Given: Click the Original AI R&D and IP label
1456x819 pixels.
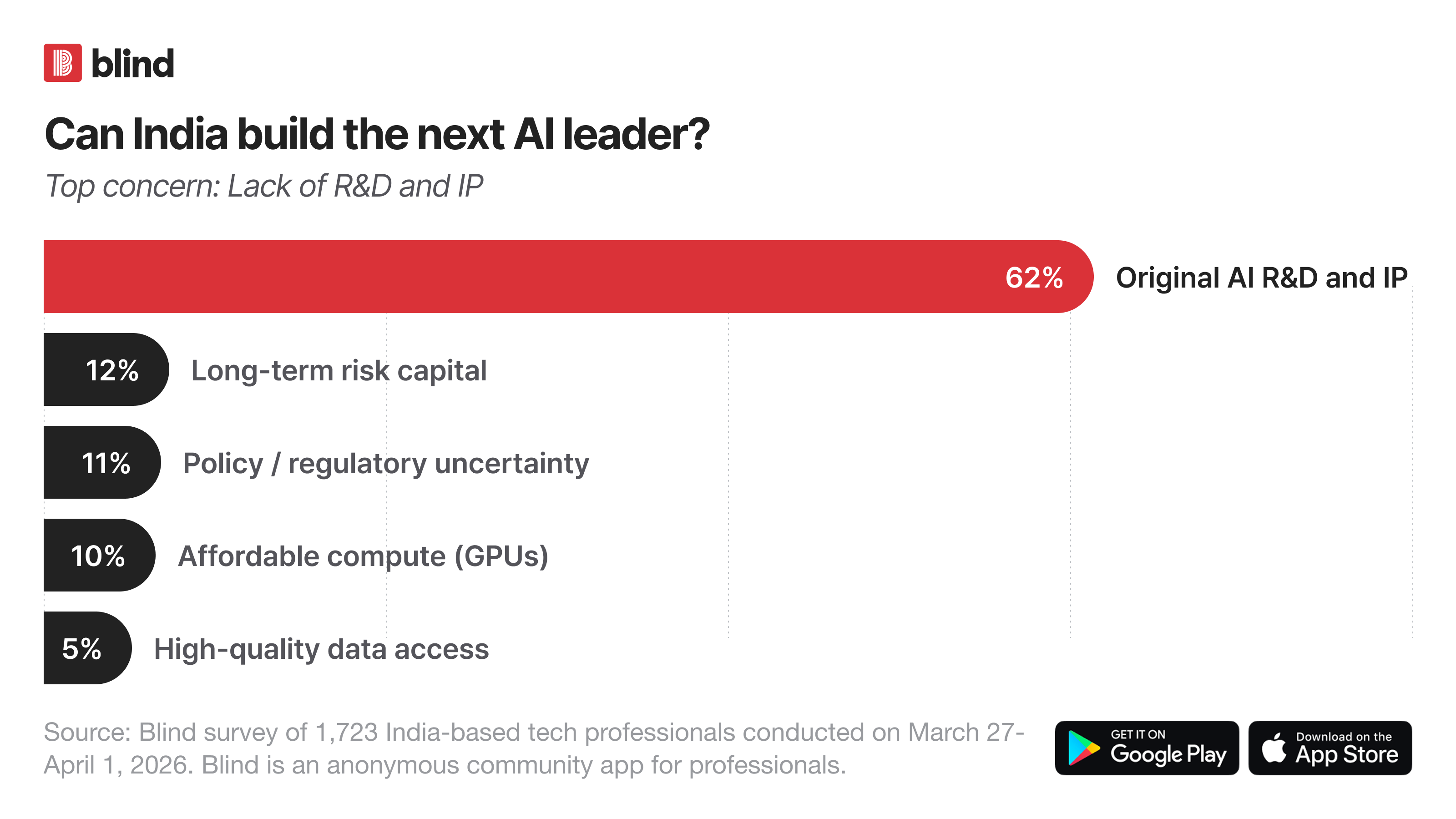Looking at the screenshot, I should (x=1262, y=278).
